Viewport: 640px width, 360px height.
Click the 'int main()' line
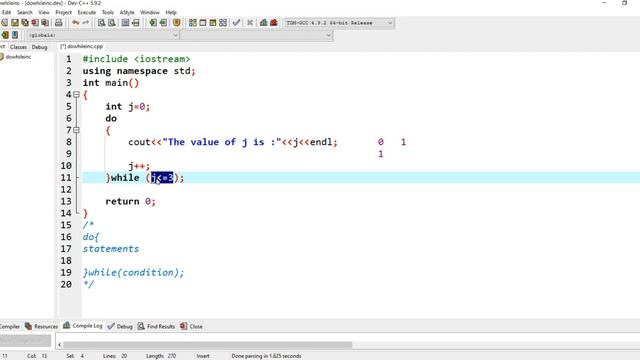[111, 83]
